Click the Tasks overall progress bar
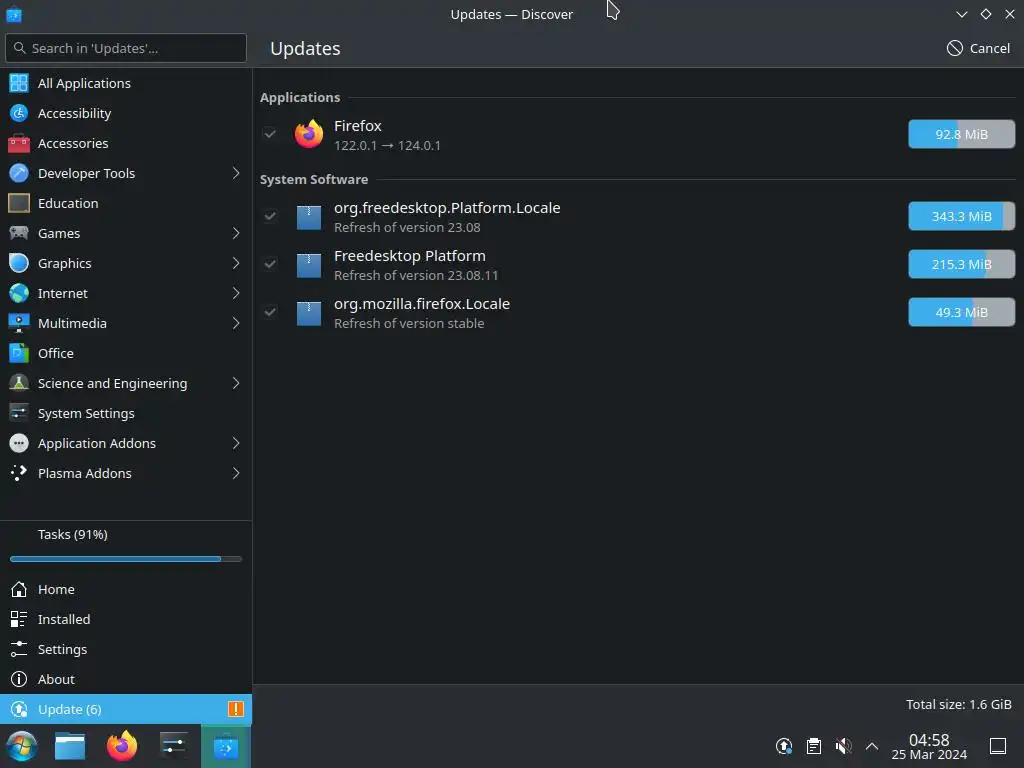1024x768 pixels. [126, 559]
